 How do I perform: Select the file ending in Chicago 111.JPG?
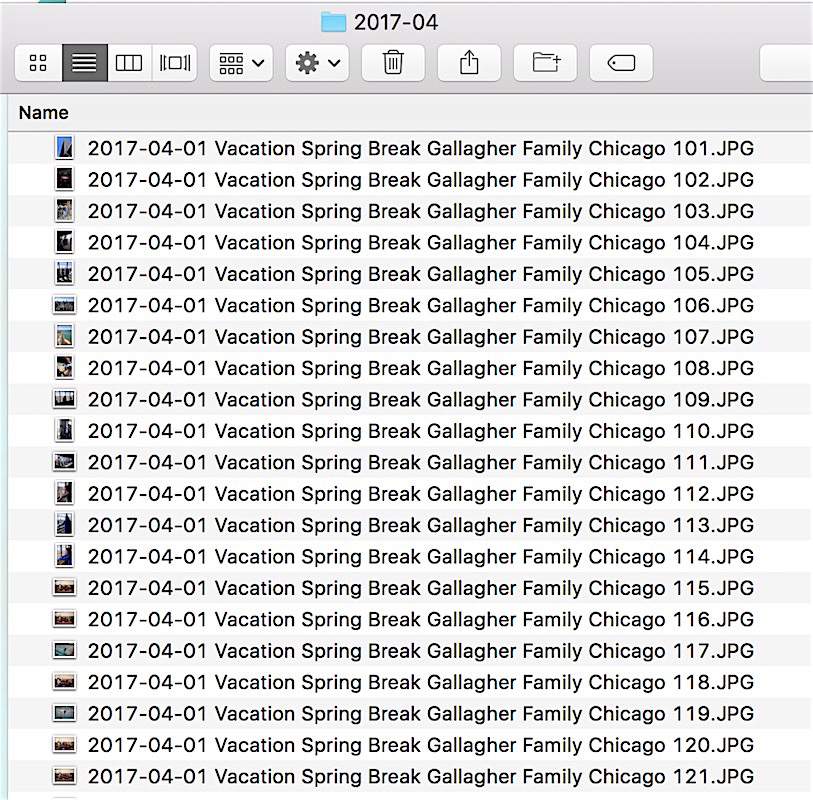pyautogui.click(x=410, y=462)
